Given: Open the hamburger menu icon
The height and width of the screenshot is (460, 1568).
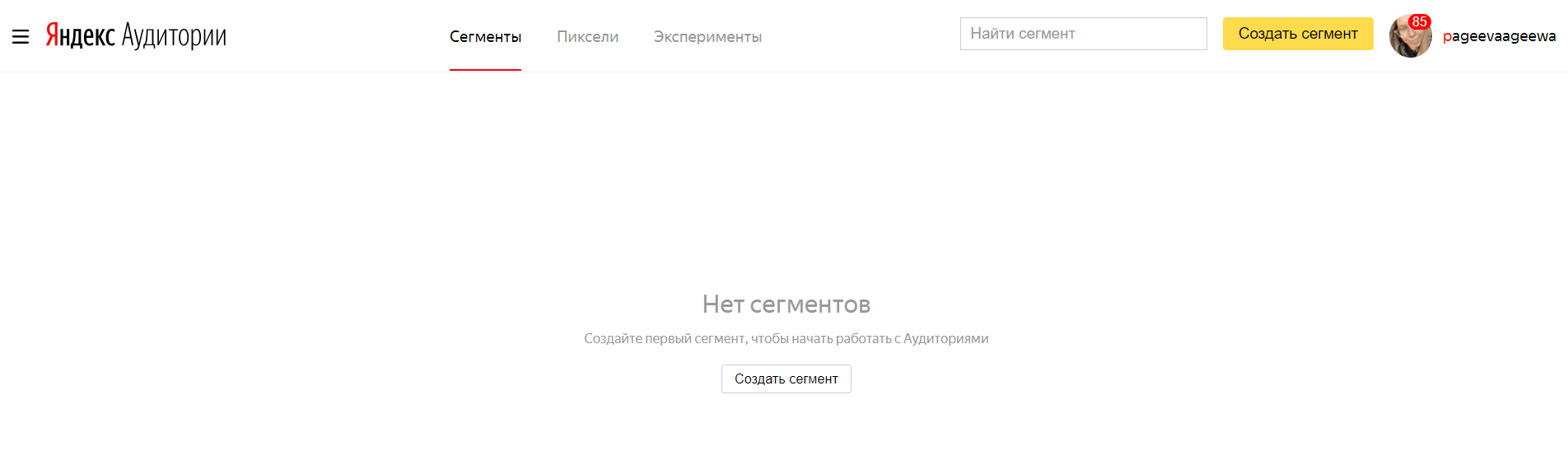Looking at the screenshot, I should (x=21, y=36).
